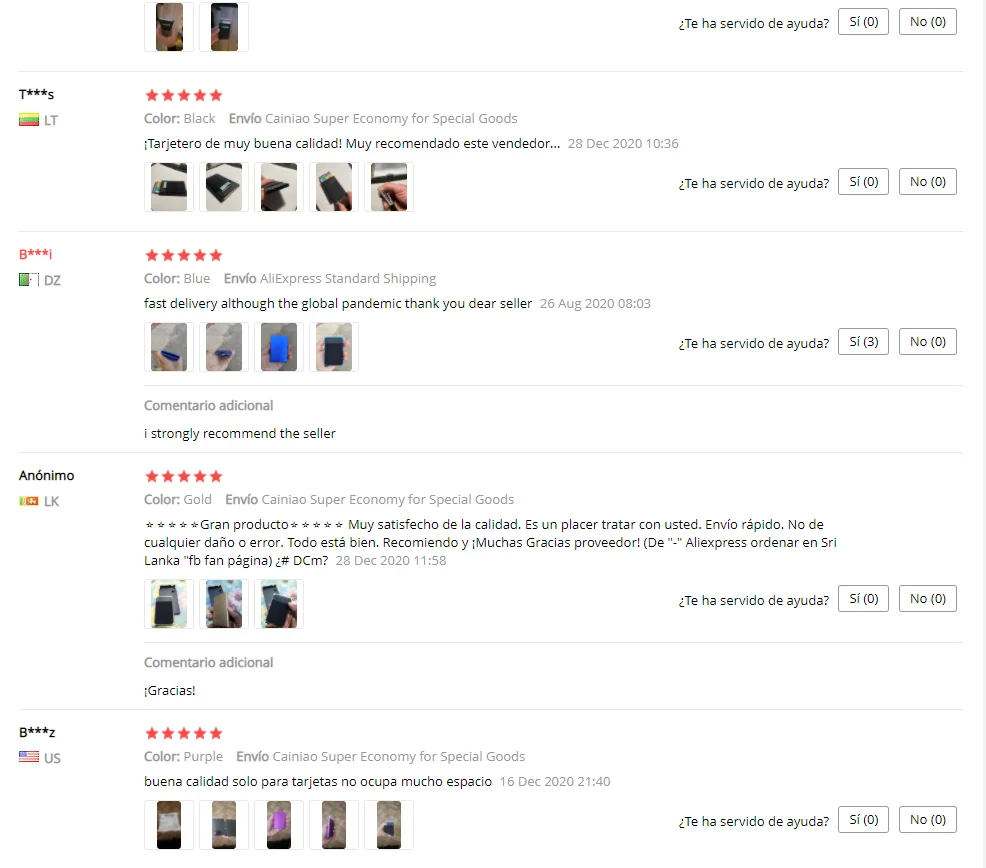
Task: Open fifth photo in T***s review
Action: 389,187
